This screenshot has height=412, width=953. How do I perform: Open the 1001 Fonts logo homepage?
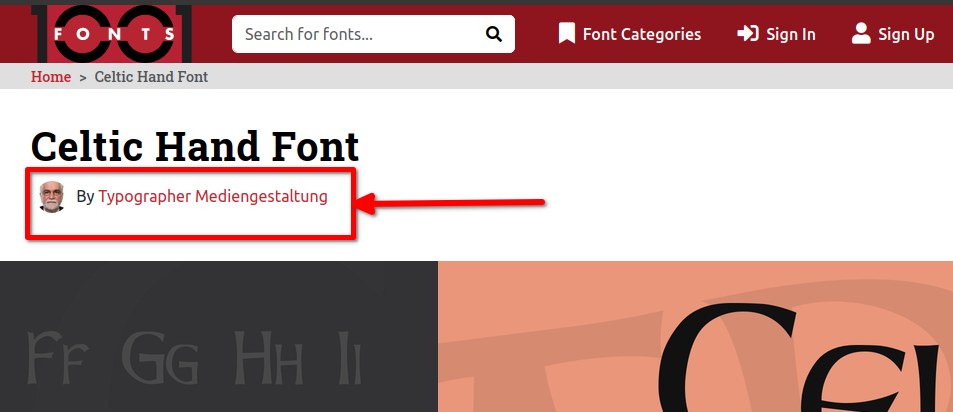click(112, 33)
